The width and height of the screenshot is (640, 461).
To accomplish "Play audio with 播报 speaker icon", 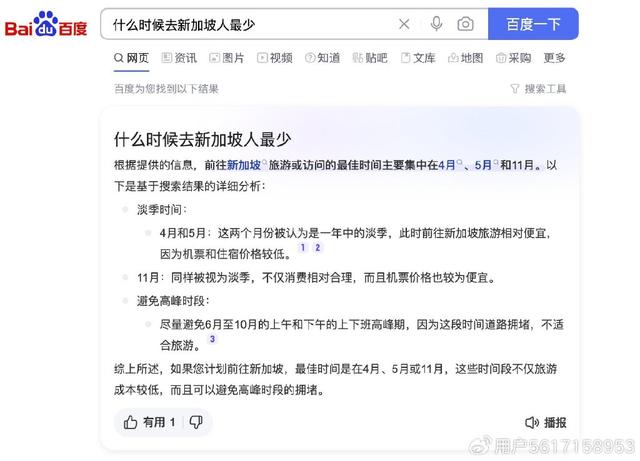I will (x=545, y=422).
